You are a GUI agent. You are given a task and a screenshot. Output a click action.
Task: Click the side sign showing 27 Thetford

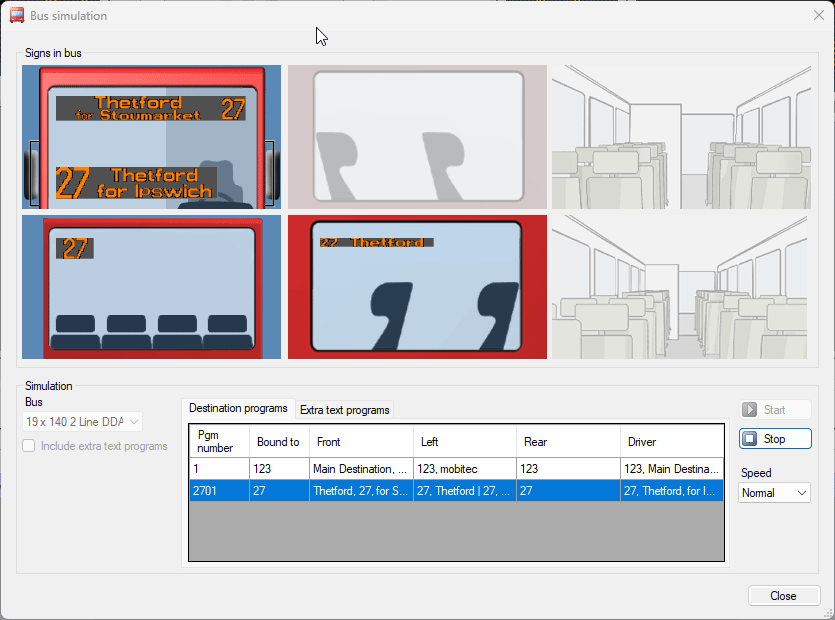point(417,287)
